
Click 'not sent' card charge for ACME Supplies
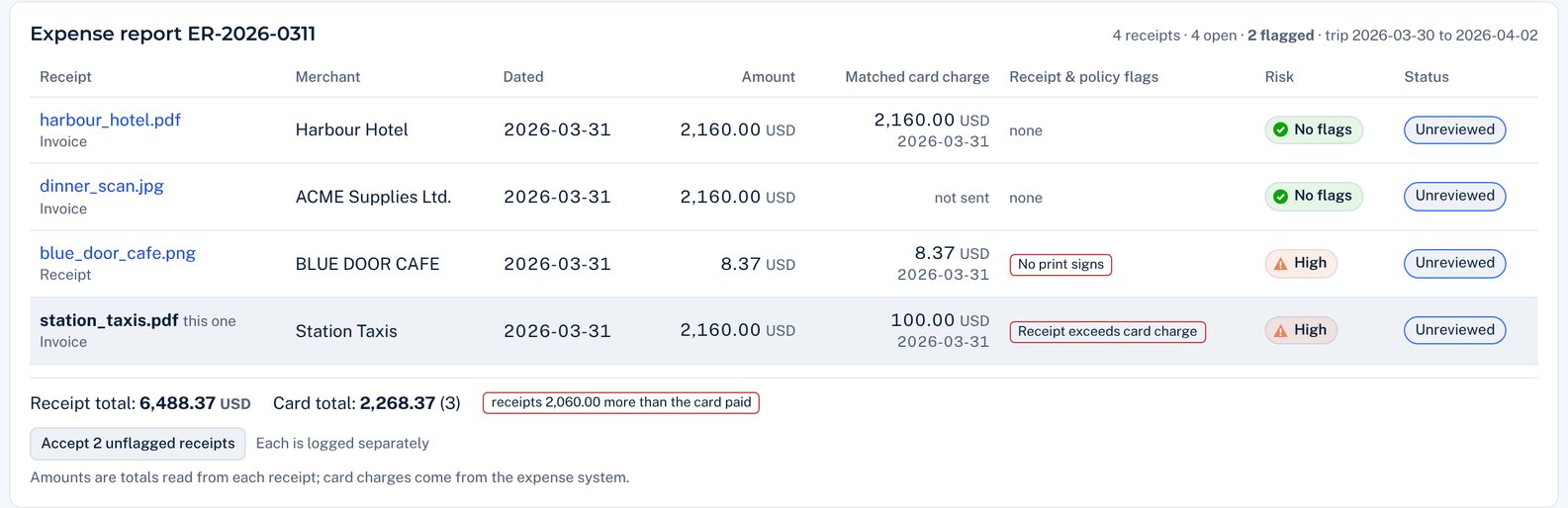coord(962,198)
